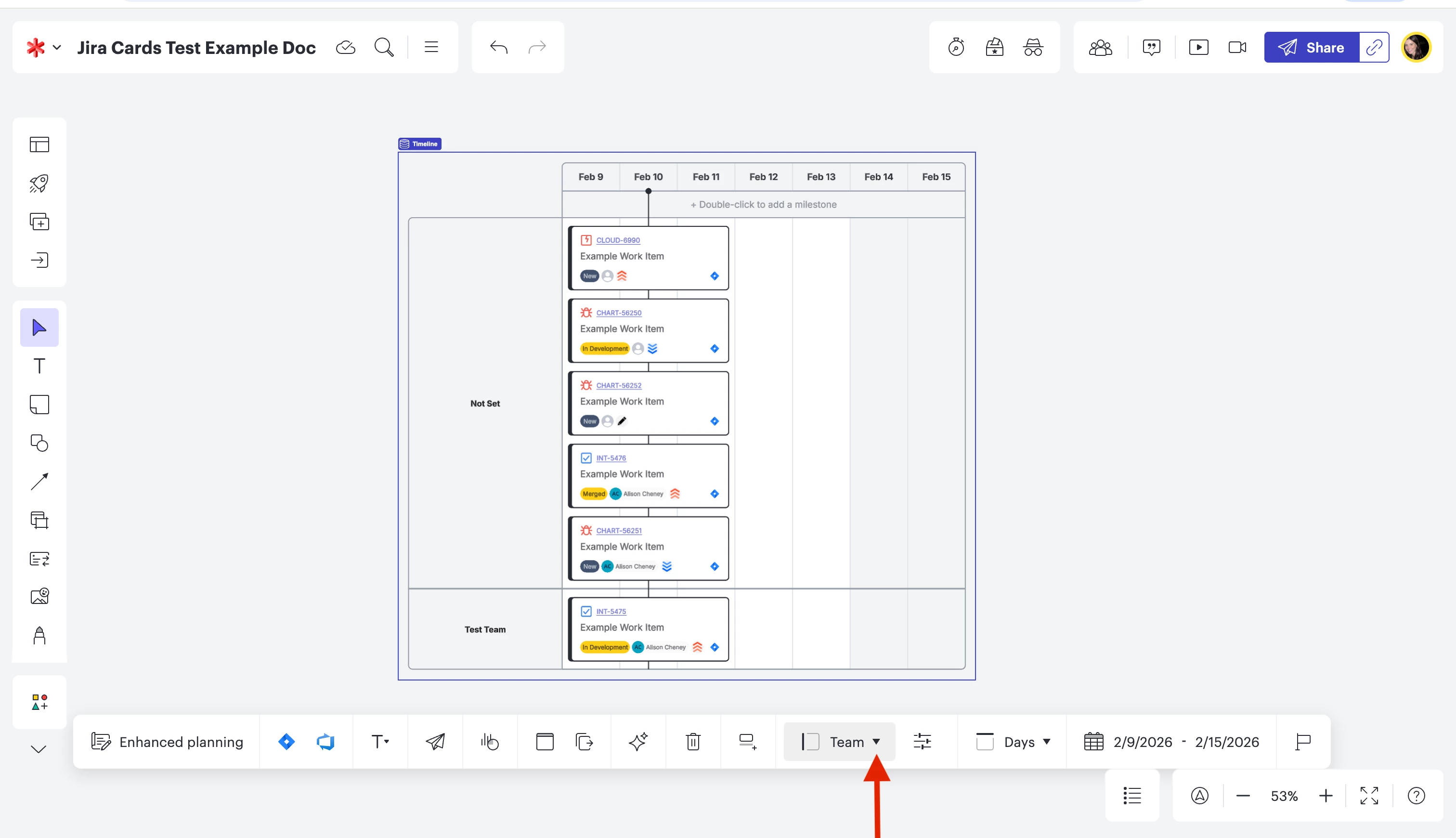
Task: Delete selection with the trash icon
Action: pos(693,742)
